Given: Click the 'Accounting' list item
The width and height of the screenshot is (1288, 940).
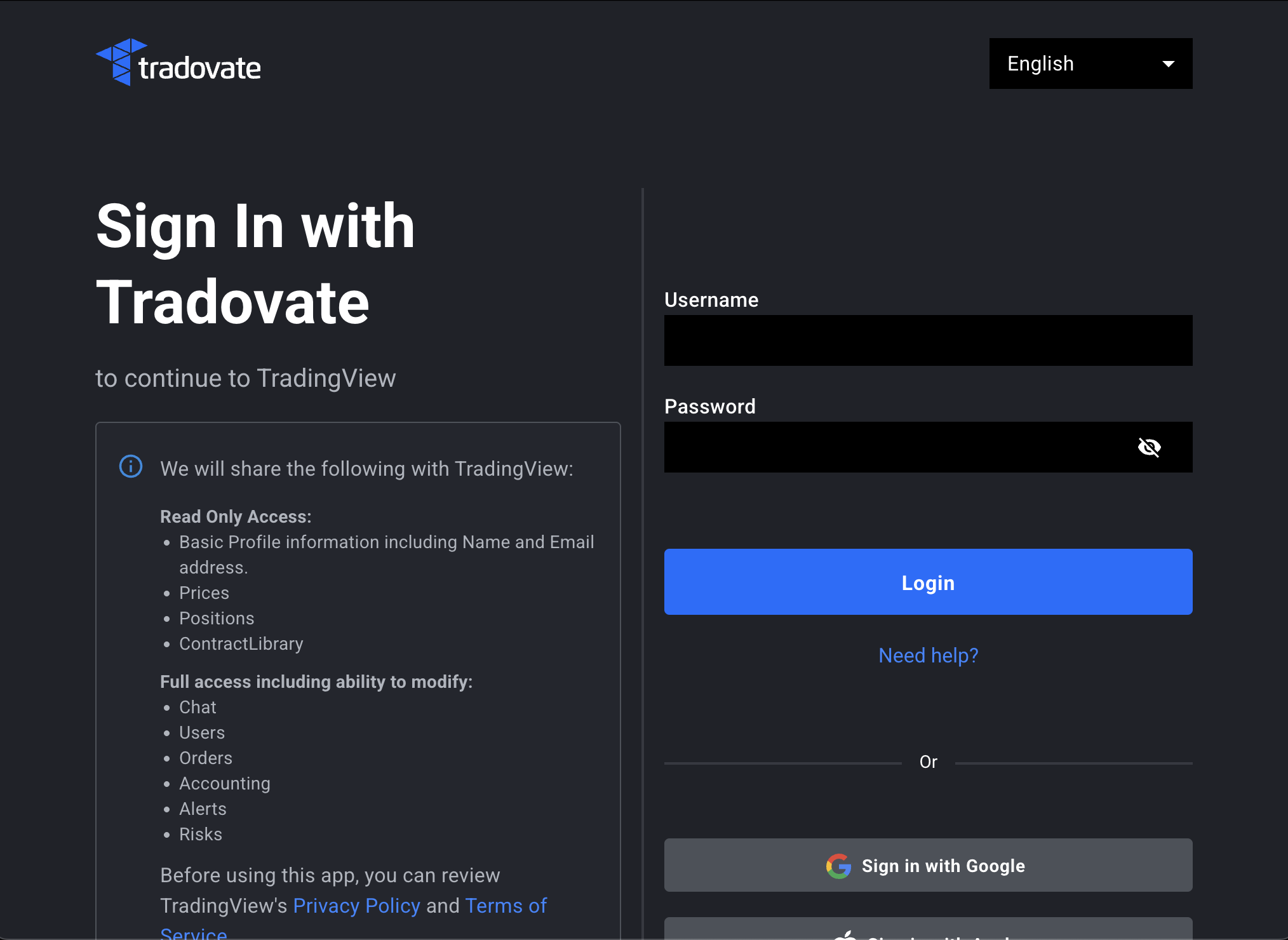Looking at the screenshot, I should pos(225,784).
